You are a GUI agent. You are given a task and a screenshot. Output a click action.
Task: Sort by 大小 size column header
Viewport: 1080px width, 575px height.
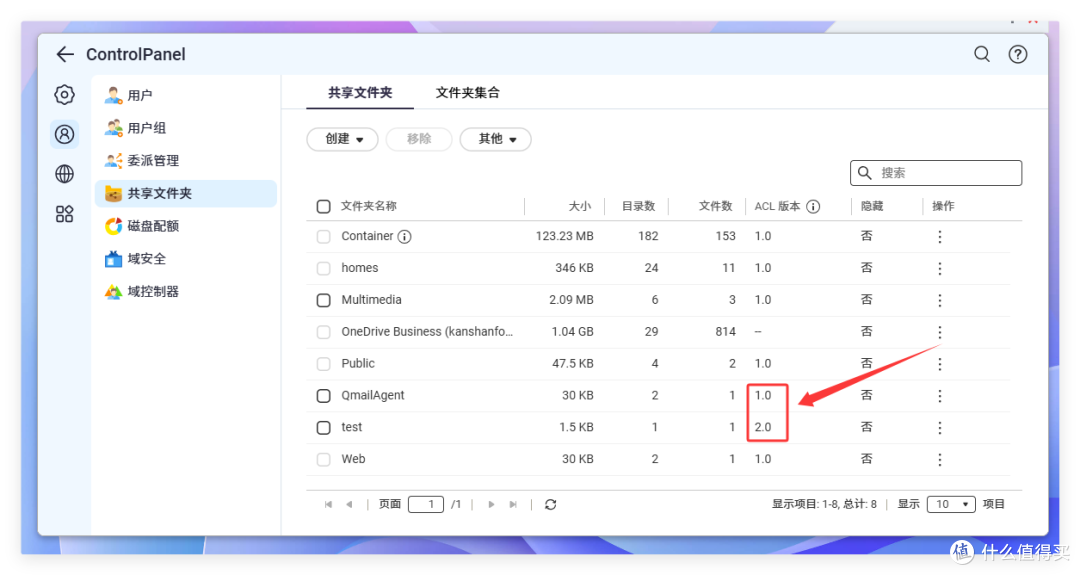tap(579, 207)
